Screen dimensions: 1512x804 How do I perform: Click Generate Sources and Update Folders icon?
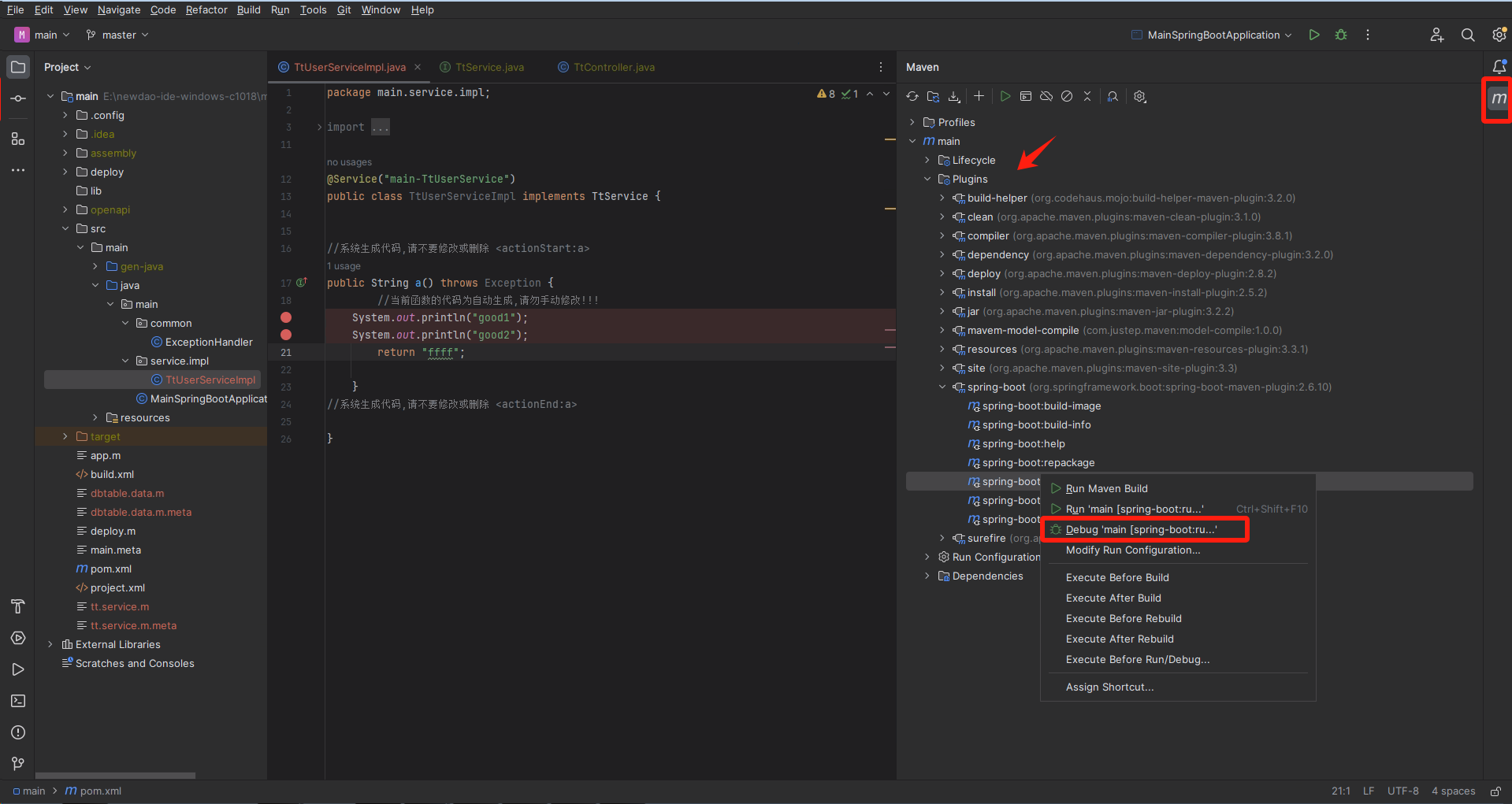click(x=934, y=96)
